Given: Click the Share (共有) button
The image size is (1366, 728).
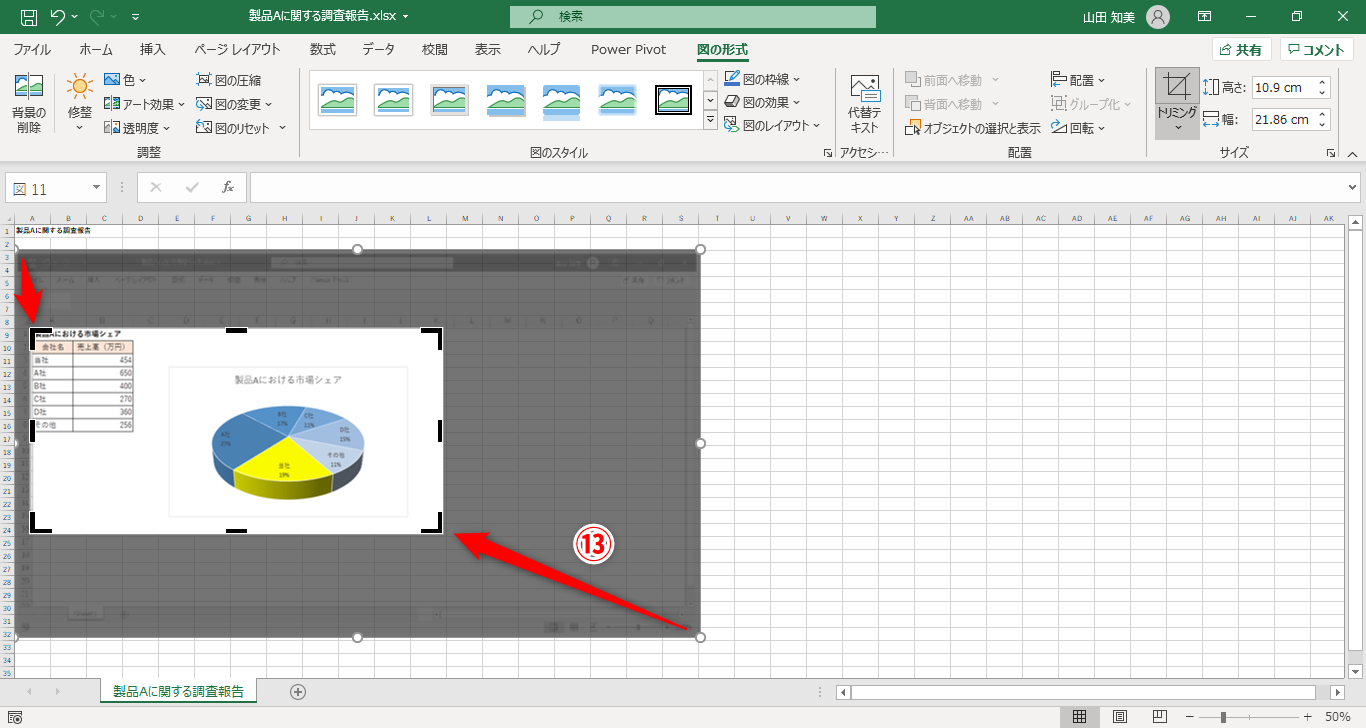Looking at the screenshot, I should click(x=1241, y=50).
